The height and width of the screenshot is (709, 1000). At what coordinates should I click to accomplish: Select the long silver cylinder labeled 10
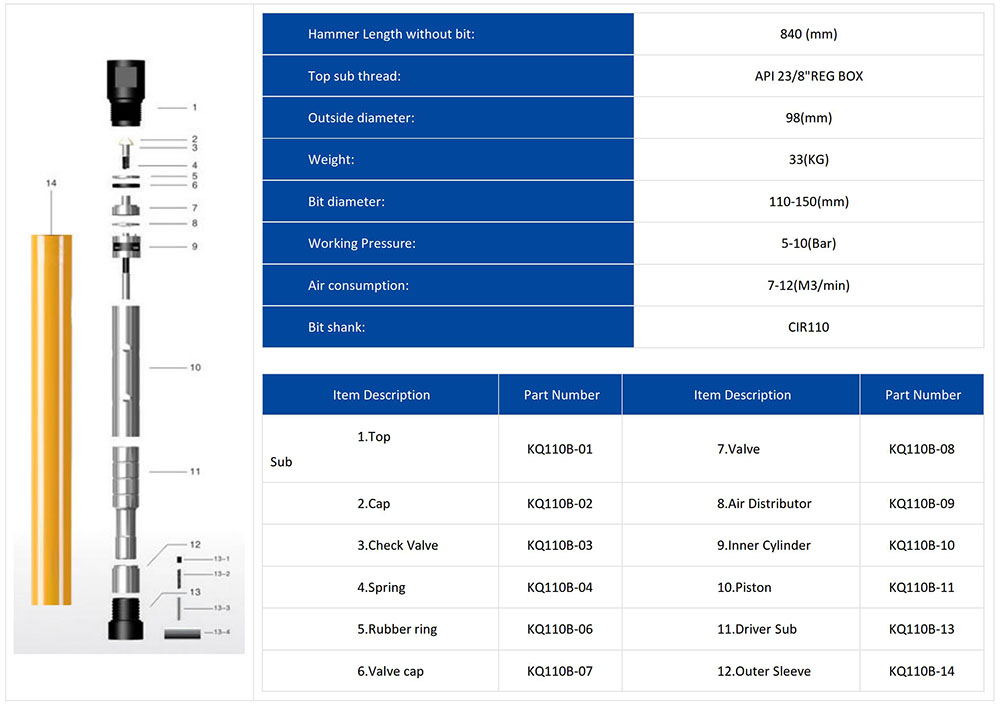[x=127, y=368]
